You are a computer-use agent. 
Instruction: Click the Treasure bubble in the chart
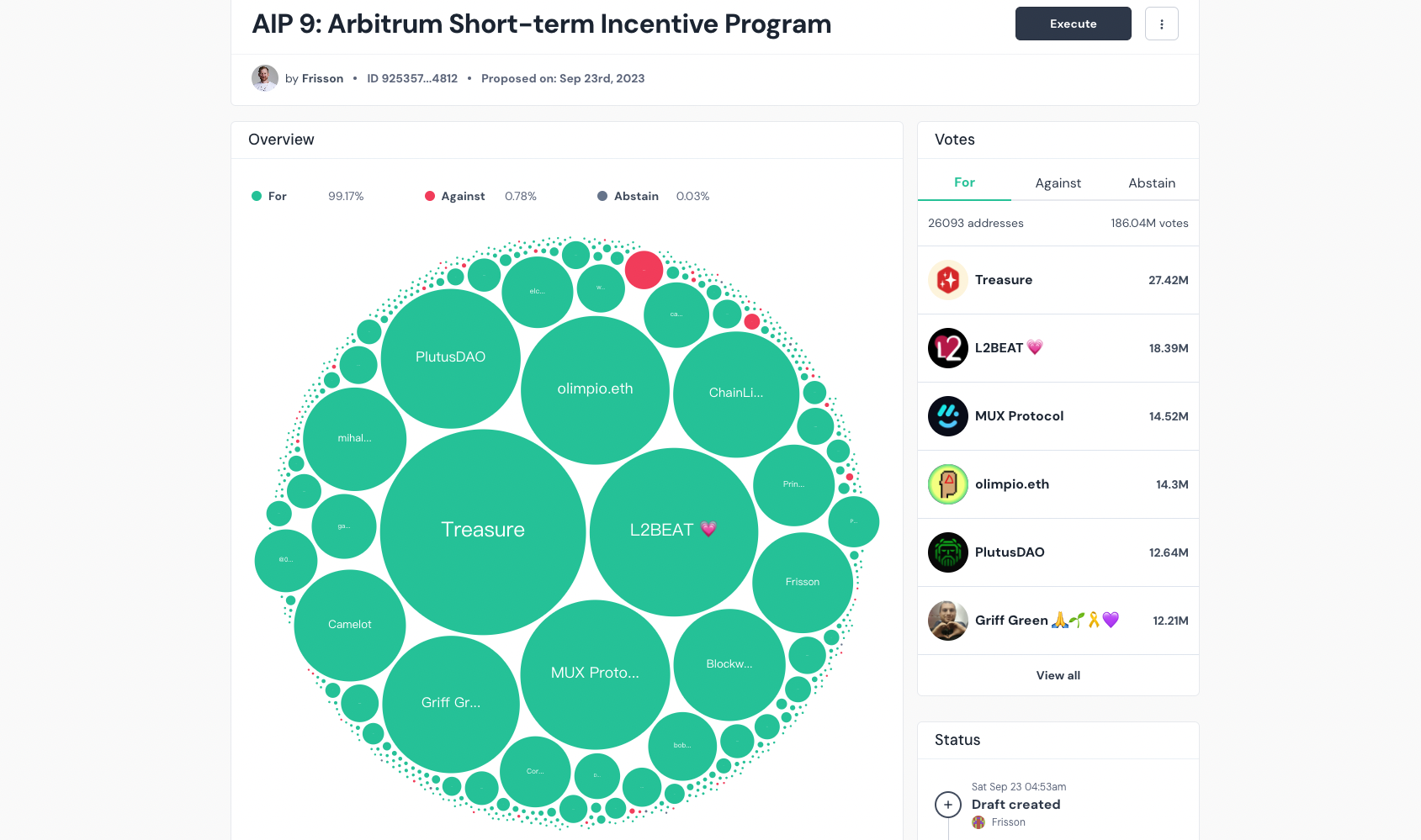[x=483, y=531]
